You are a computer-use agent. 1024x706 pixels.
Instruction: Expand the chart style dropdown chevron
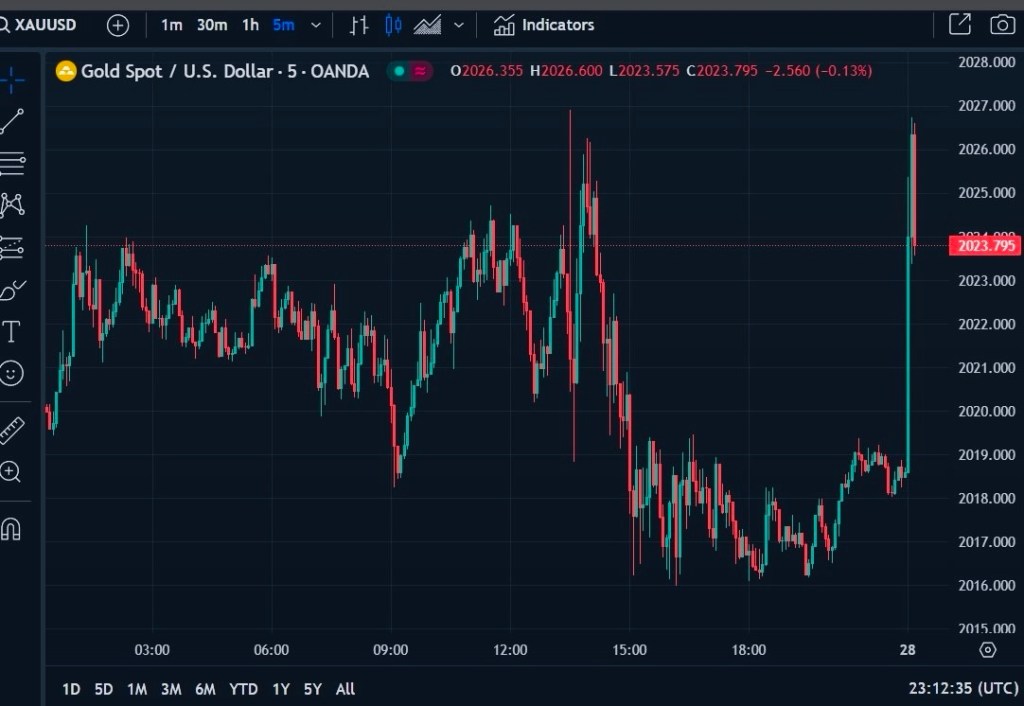pos(459,25)
